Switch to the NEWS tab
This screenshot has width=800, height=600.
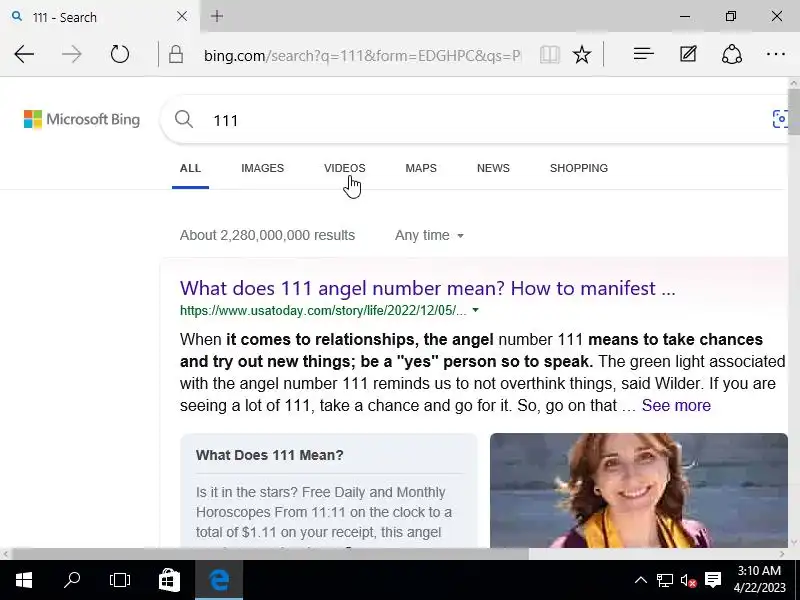point(493,168)
